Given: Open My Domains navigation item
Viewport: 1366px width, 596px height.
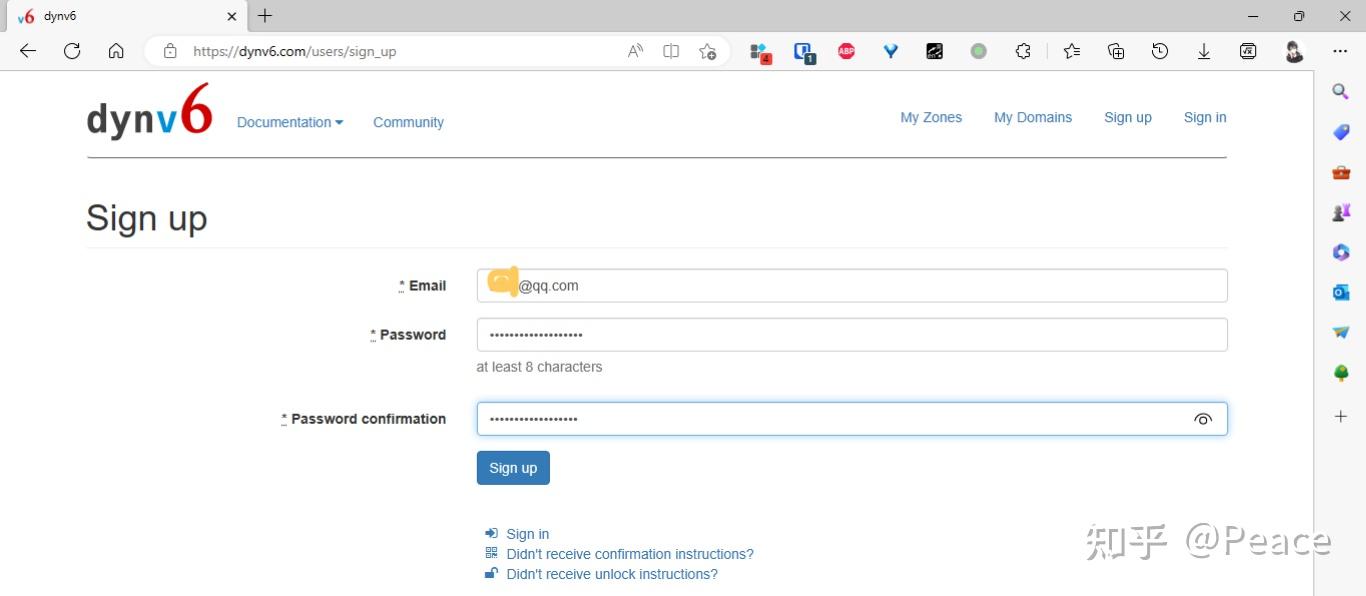Looking at the screenshot, I should click(x=1032, y=117).
